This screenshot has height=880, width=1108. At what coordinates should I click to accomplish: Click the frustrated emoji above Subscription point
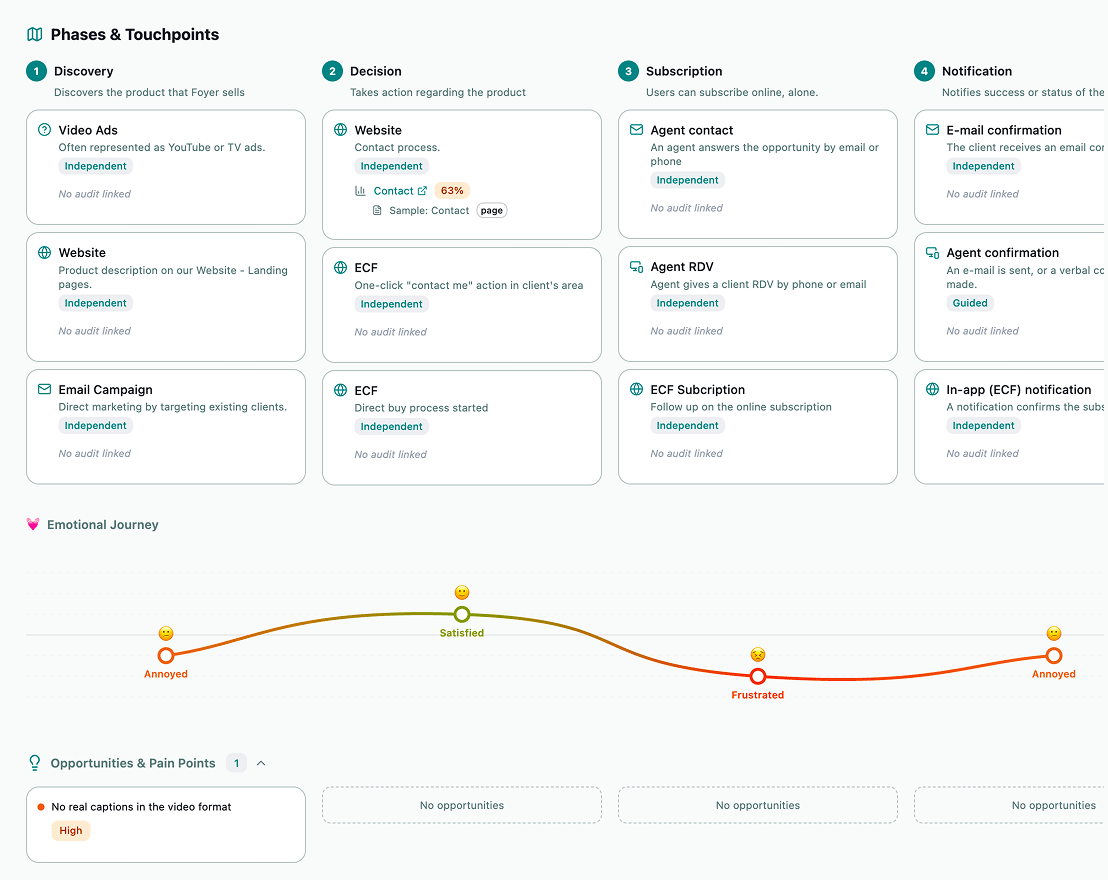758,655
